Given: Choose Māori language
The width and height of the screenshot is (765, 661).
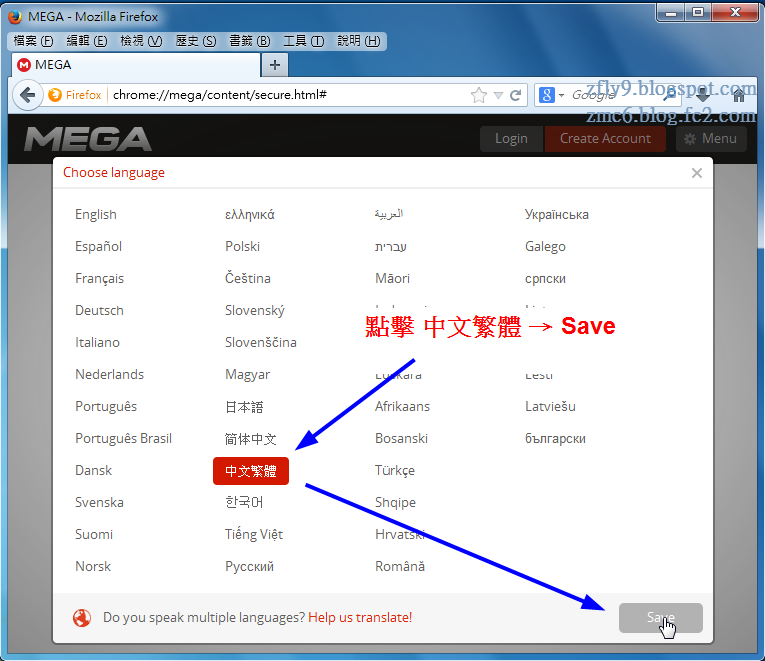Looking at the screenshot, I should click(x=392, y=279).
